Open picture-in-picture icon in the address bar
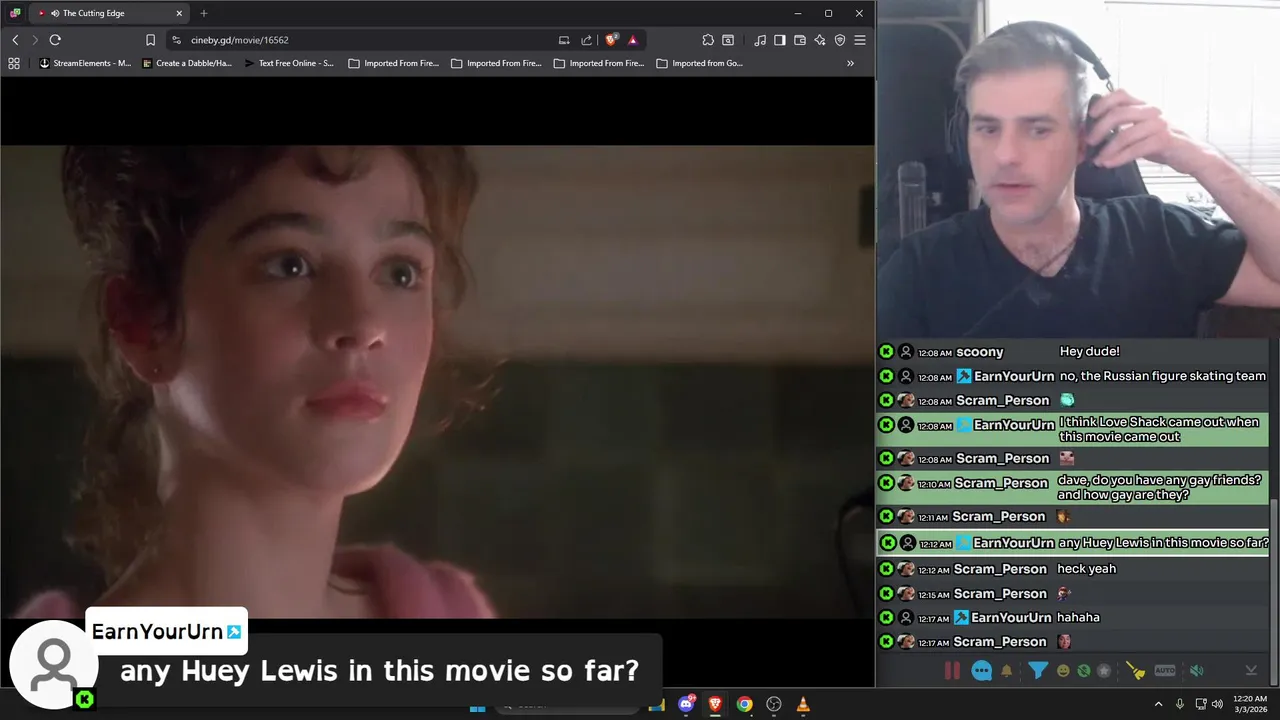 point(564,40)
